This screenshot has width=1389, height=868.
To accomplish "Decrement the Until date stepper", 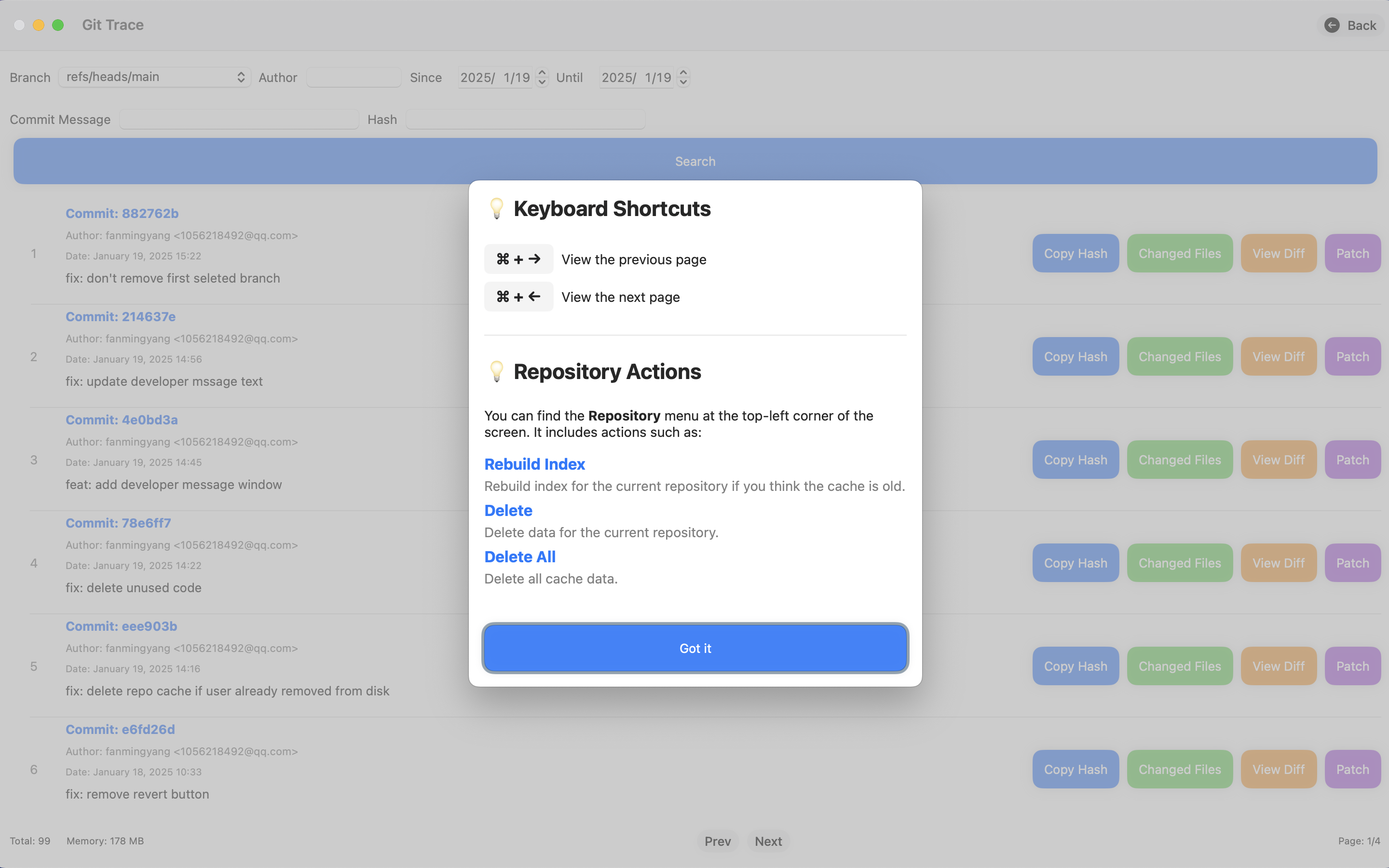I will click(x=683, y=82).
